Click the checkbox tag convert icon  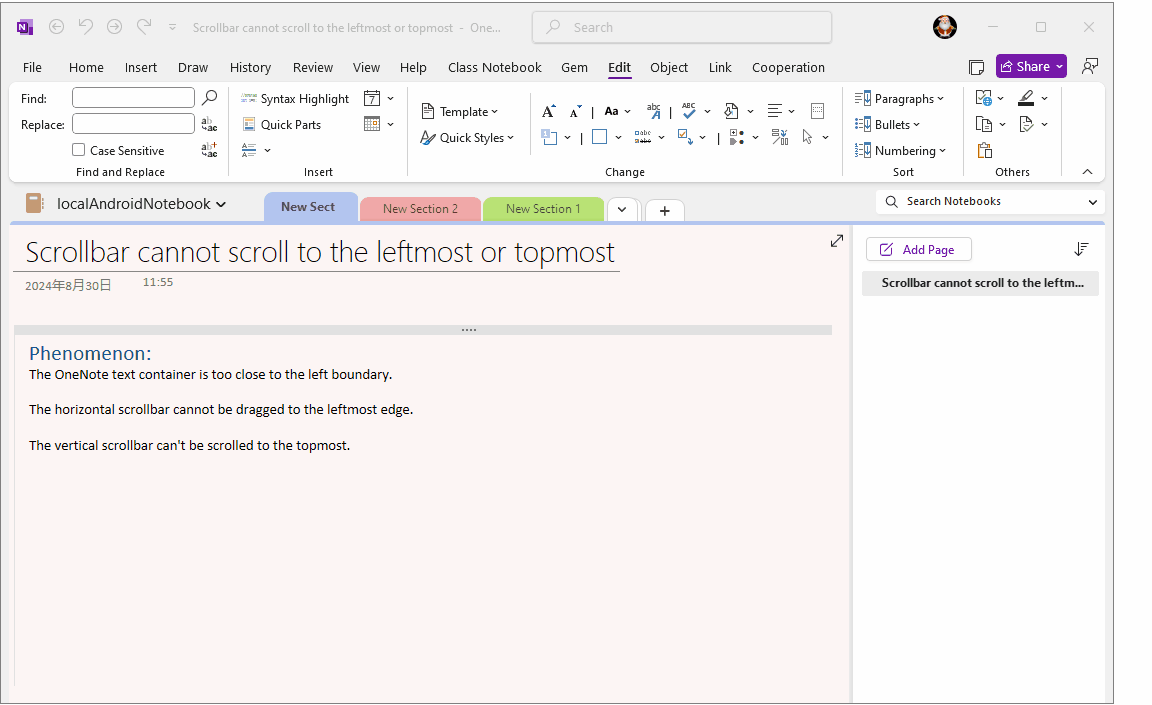(685, 137)
